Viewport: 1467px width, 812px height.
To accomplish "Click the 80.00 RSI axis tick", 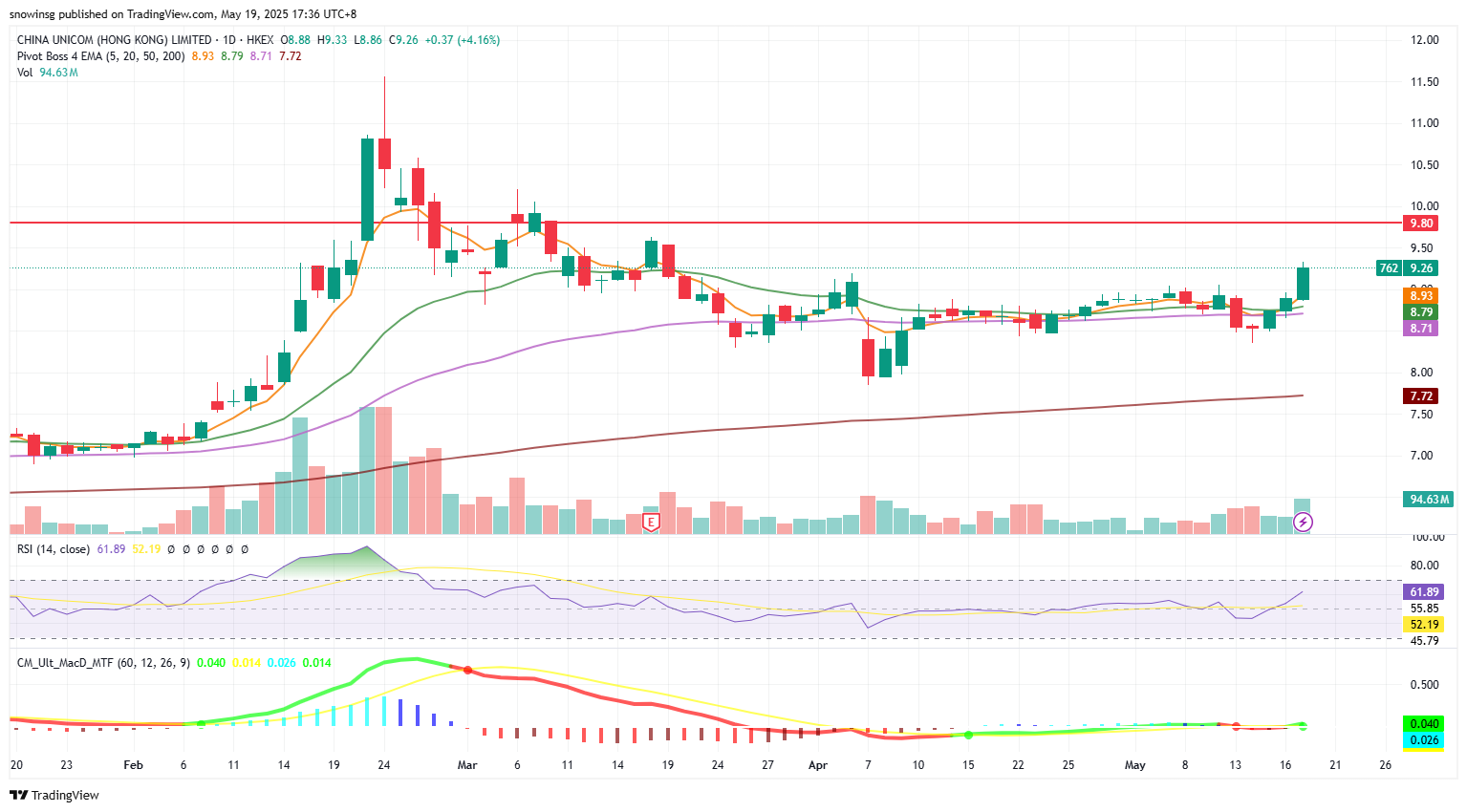I will click(x=1424, y=566).
